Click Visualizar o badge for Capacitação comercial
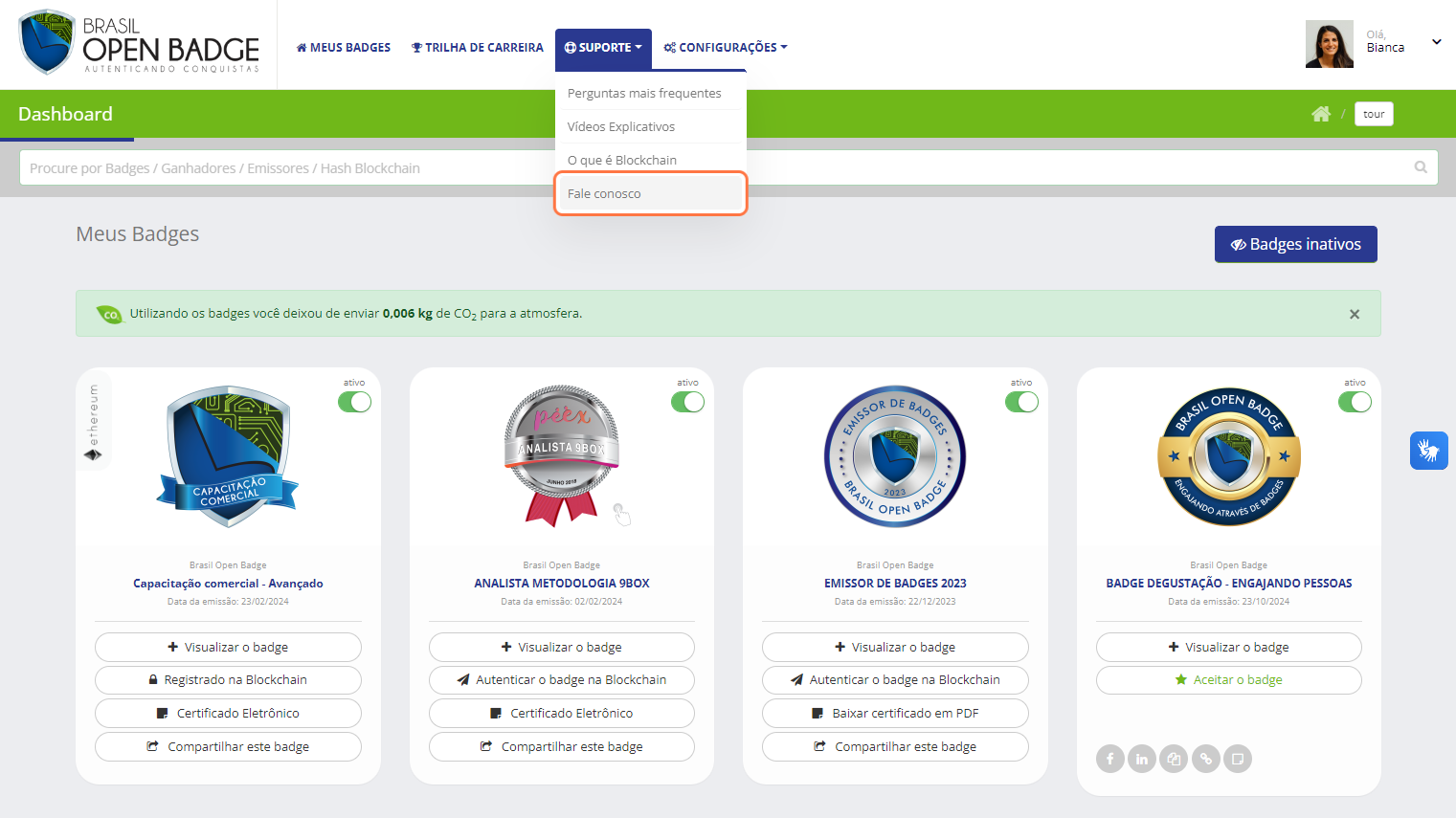Viewport: 1456px width, 818px height. click(228, 647)
